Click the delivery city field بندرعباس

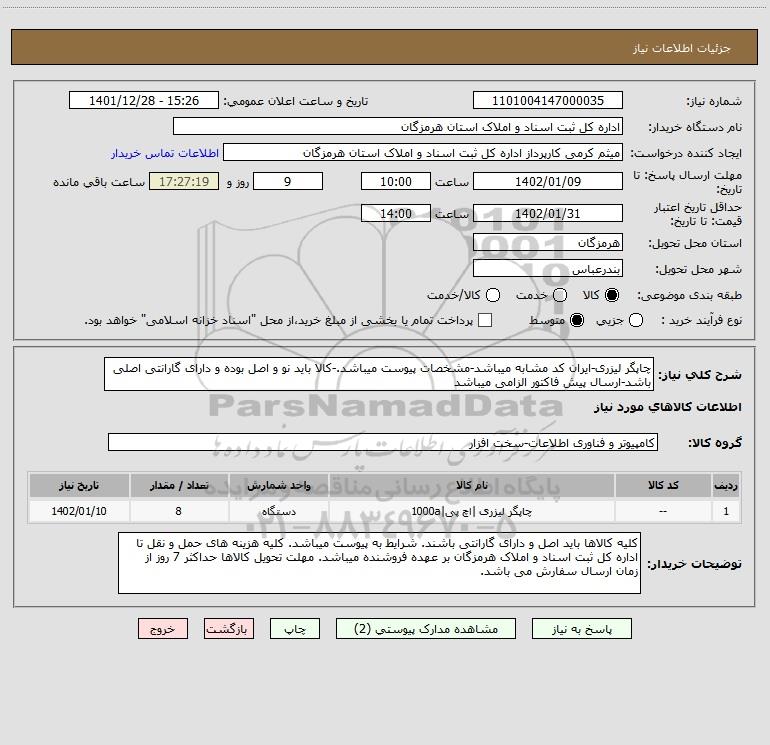tap(548, 269)
